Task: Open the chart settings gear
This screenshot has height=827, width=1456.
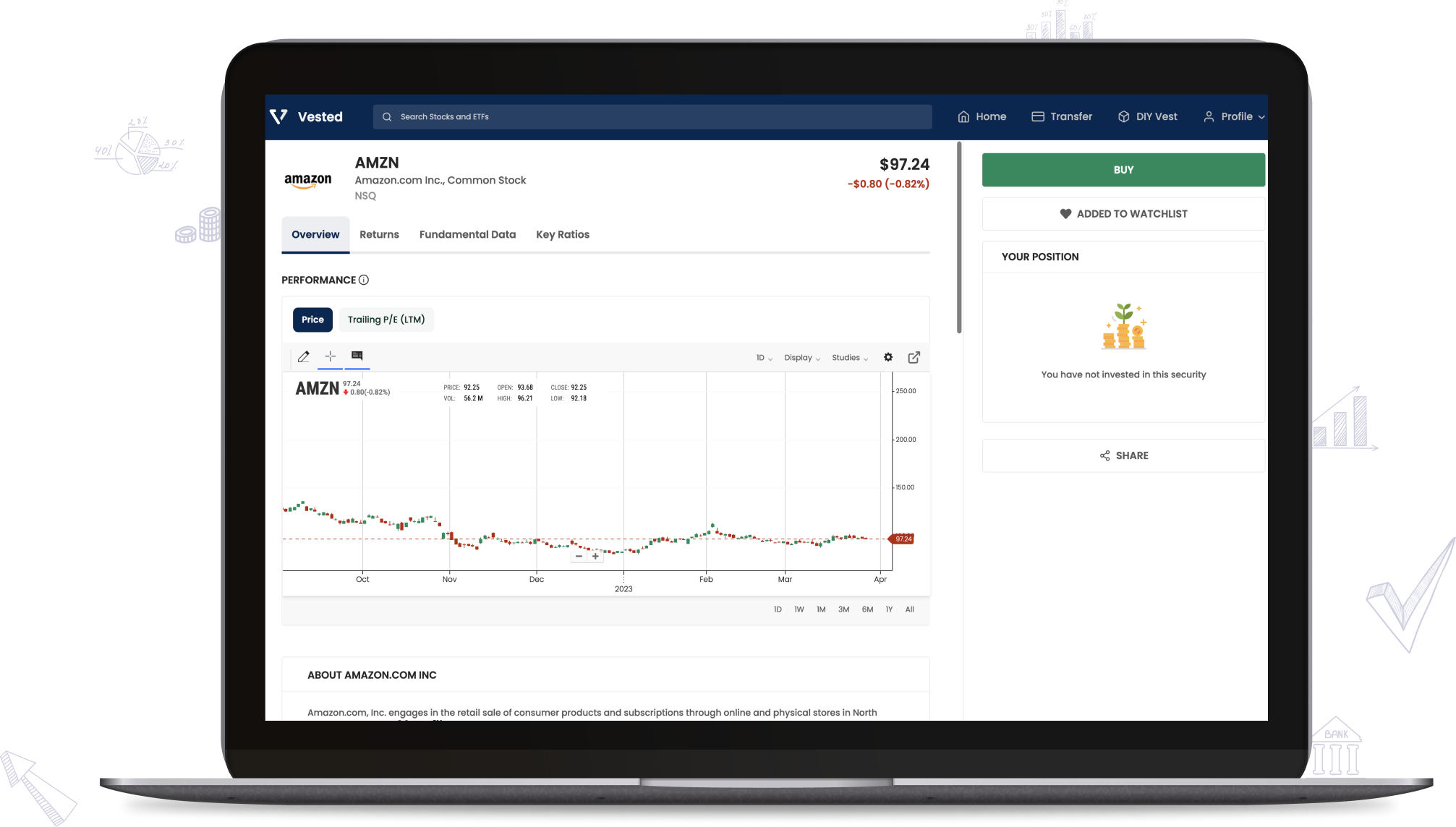Action: 887,357
